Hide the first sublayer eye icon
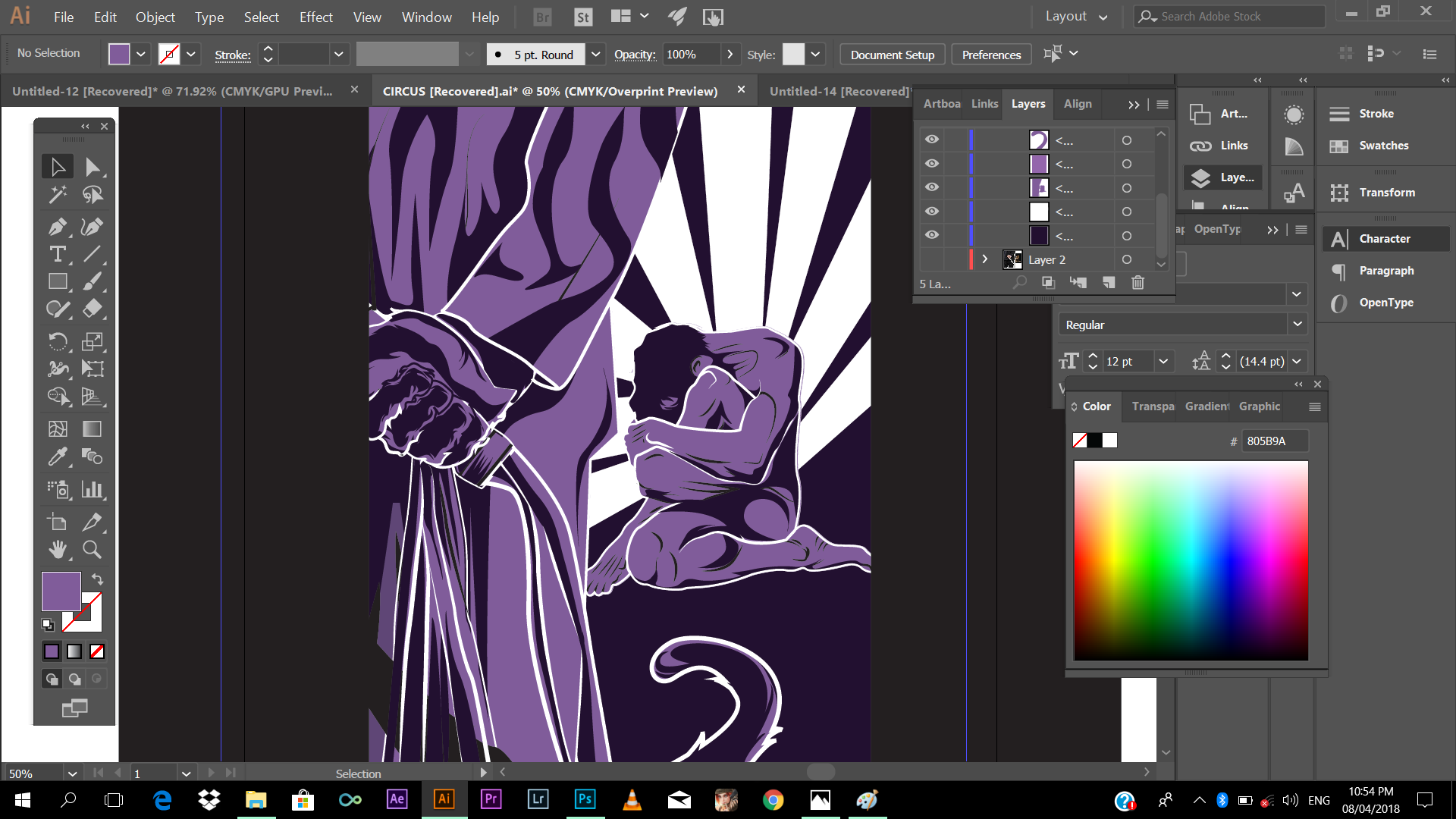Viewport: 1456px width, 819px height. tap(932, 140)
